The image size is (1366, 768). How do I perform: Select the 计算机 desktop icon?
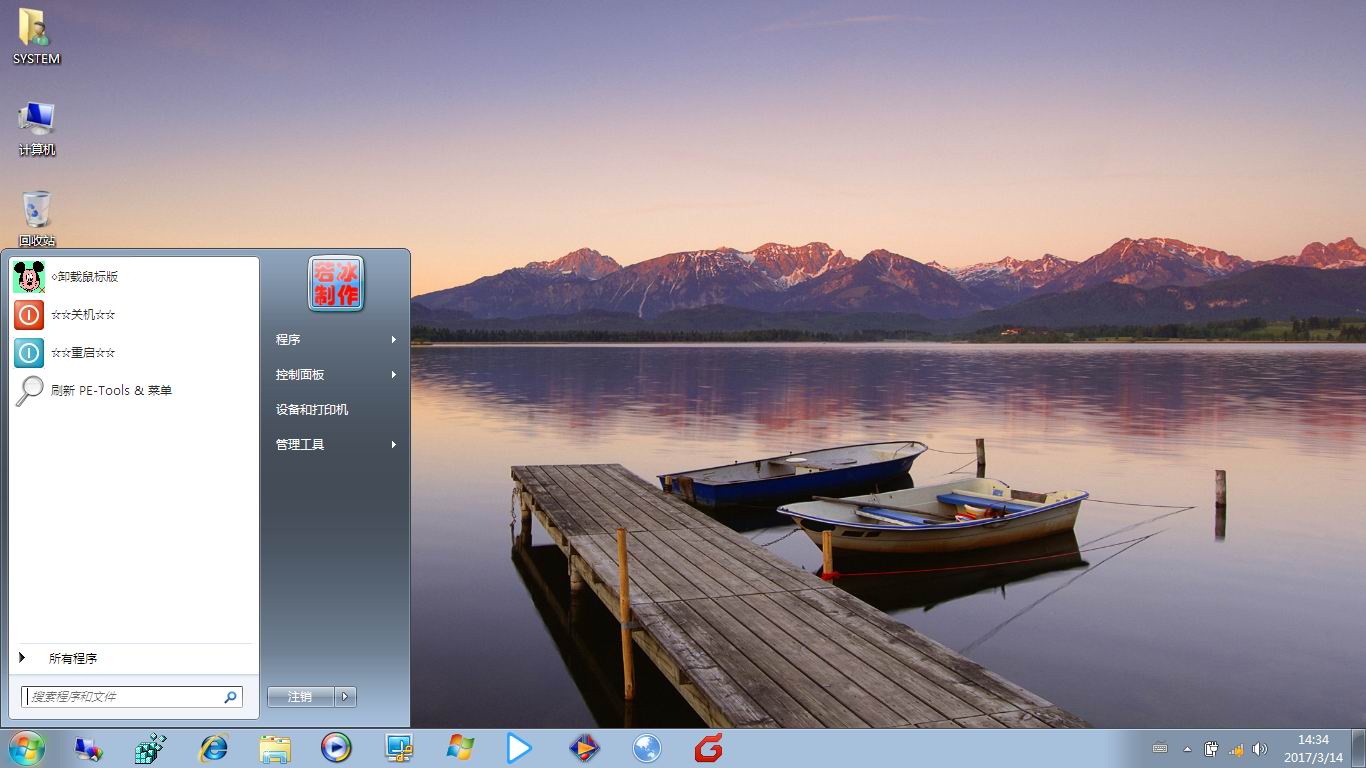[x=37, y=128]
